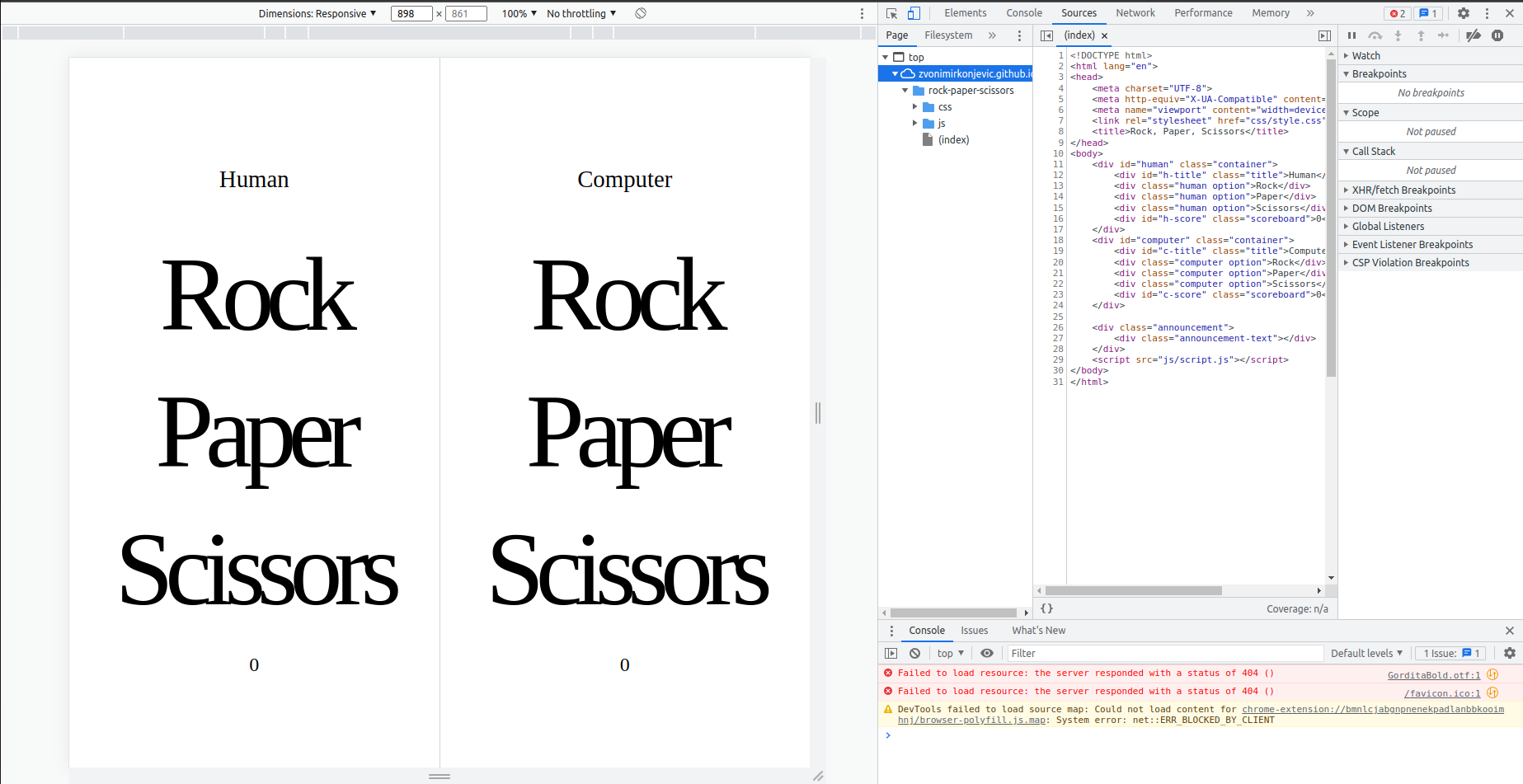Open console context top dropdown
The height and width of the screenshot is (784, 1523).
(950, 653)
